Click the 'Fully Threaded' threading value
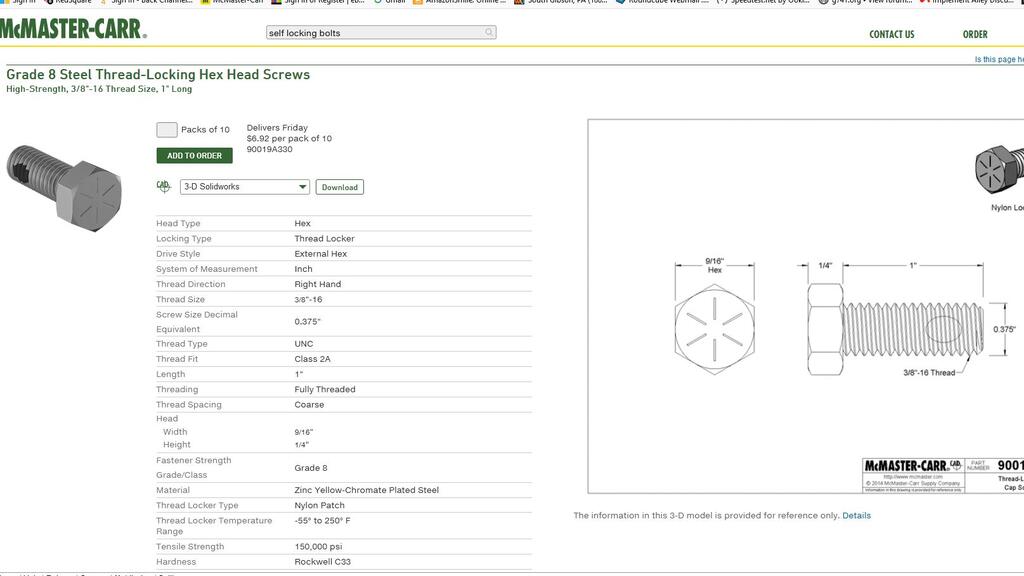The height and width of the screenshot is (576, 1024). pos(325,389)
